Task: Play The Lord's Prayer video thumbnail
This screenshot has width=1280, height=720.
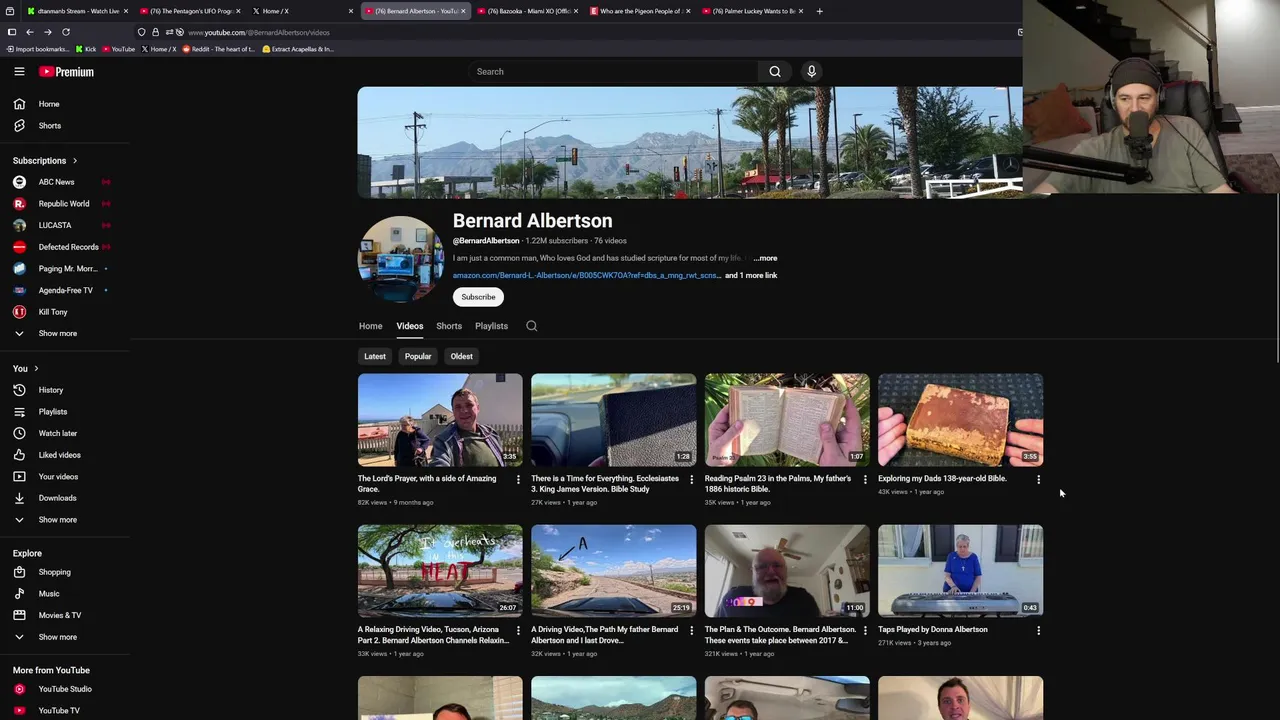Action: tap(440, 420)
